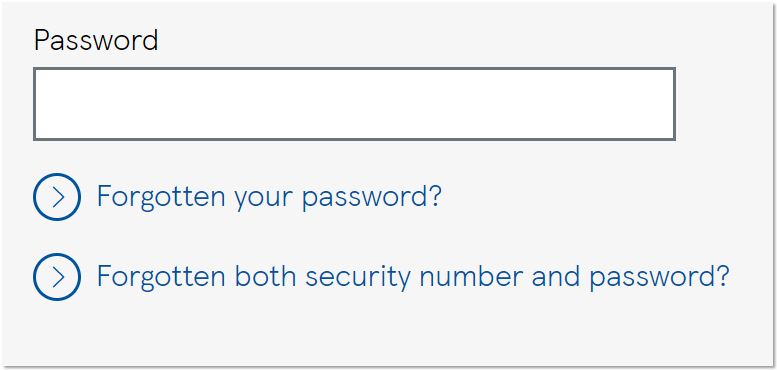Screen dimensions: 777x370
Task: Open 'Forgotten both security number and password?' link
Action: coord(413,277)
